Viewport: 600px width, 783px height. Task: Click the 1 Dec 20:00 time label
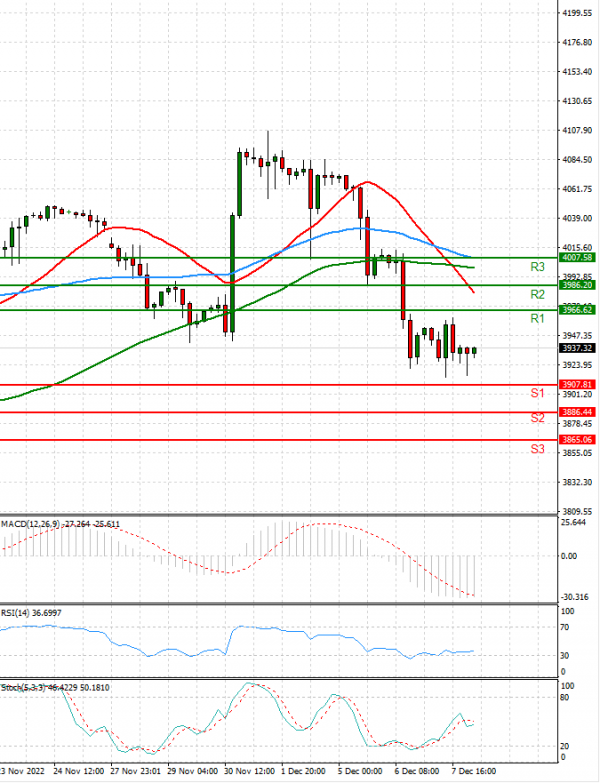[303, 771]
